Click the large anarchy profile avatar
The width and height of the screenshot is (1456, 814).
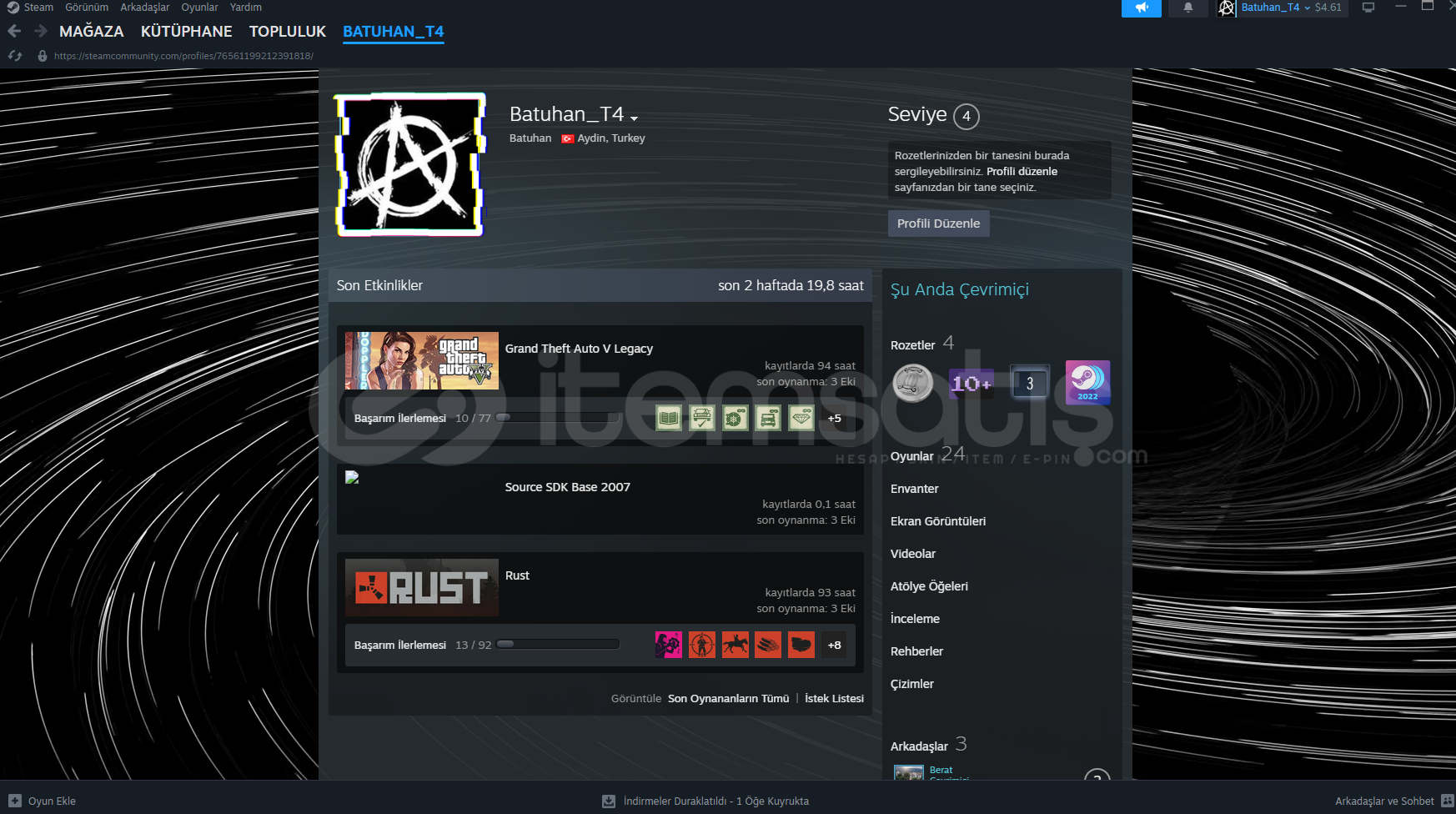tap(409, 164)
